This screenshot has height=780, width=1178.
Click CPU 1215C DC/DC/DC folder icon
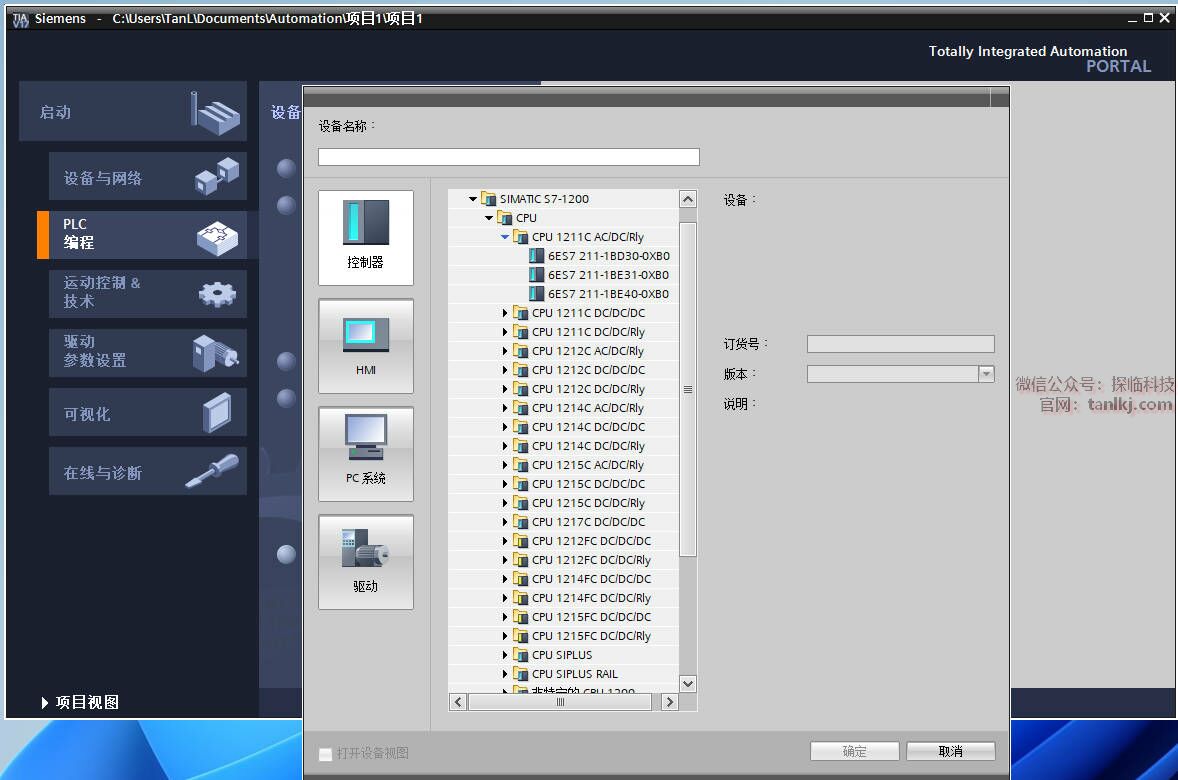pyautogui.click(x=521, y=484)
